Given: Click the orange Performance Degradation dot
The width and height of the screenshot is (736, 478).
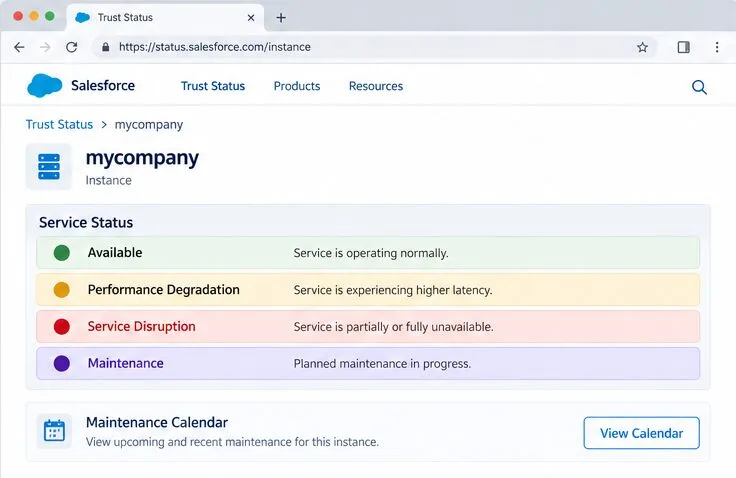Looking at the screenshot, I should [61, 290].
